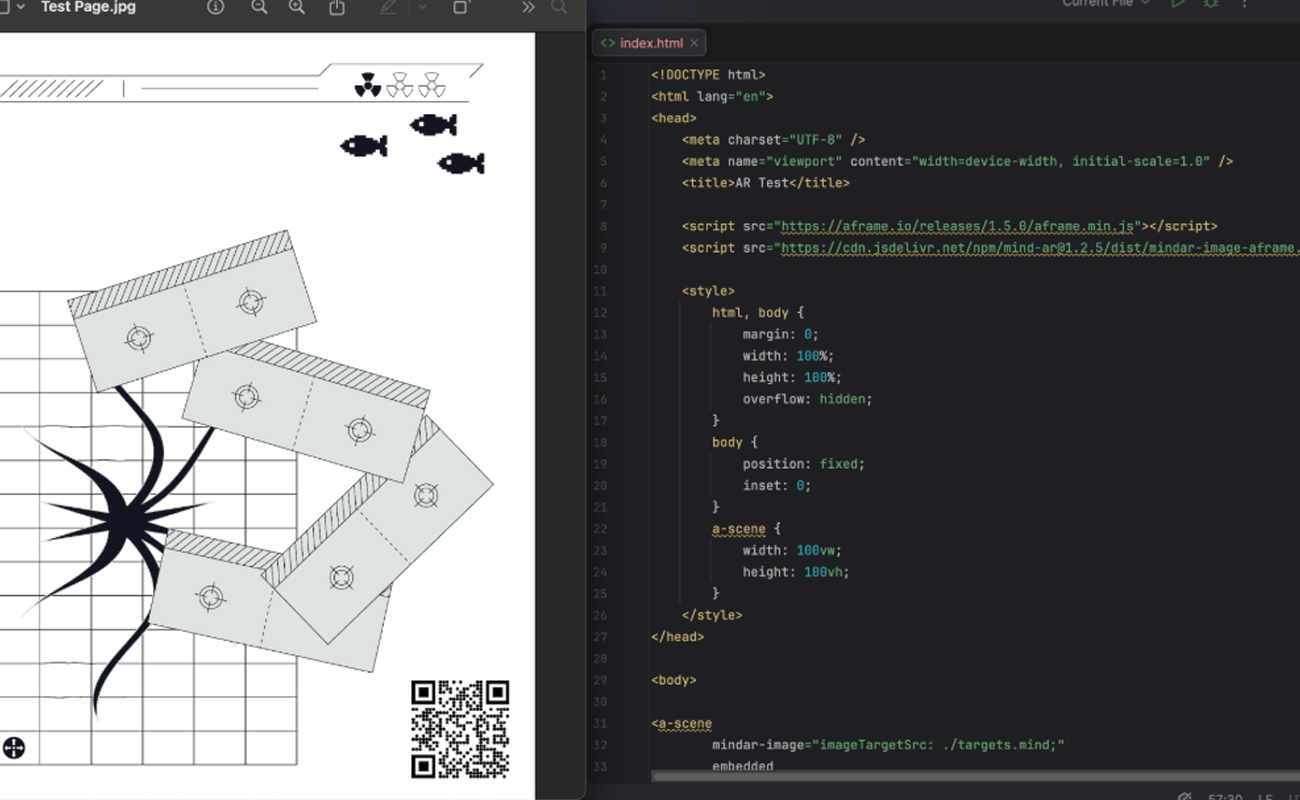Click the opening <style> tag
1300x800 pixels.
point(708,291)
